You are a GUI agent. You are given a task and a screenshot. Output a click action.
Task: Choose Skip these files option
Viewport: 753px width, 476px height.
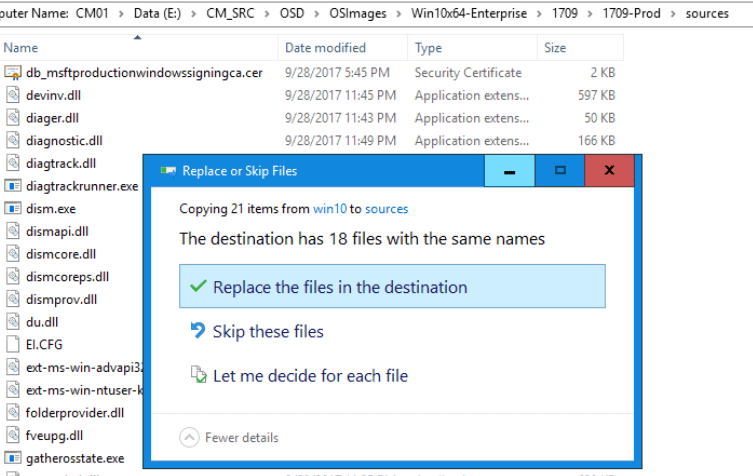[268, 331]
